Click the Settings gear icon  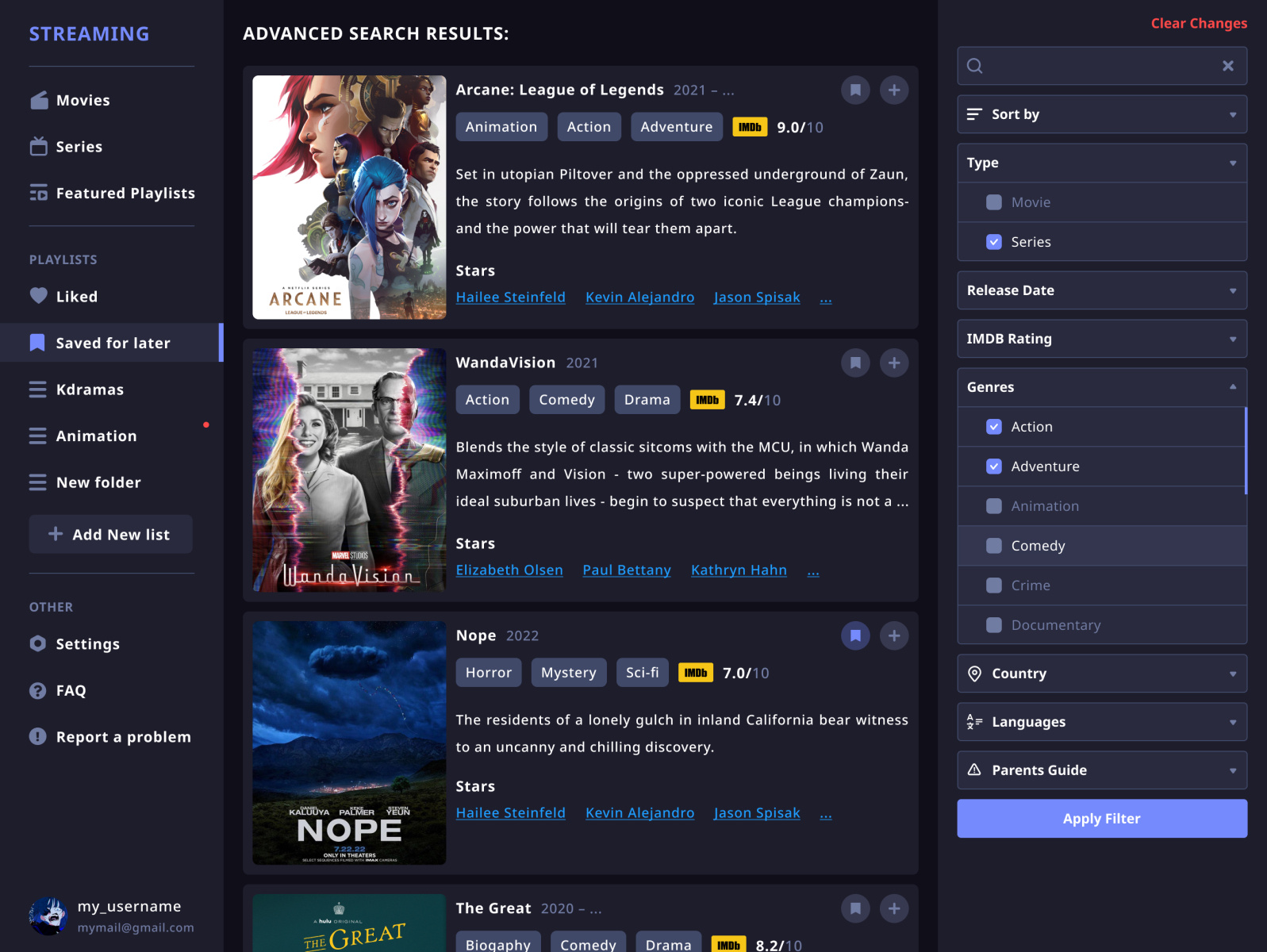click(x=38, y=643)
